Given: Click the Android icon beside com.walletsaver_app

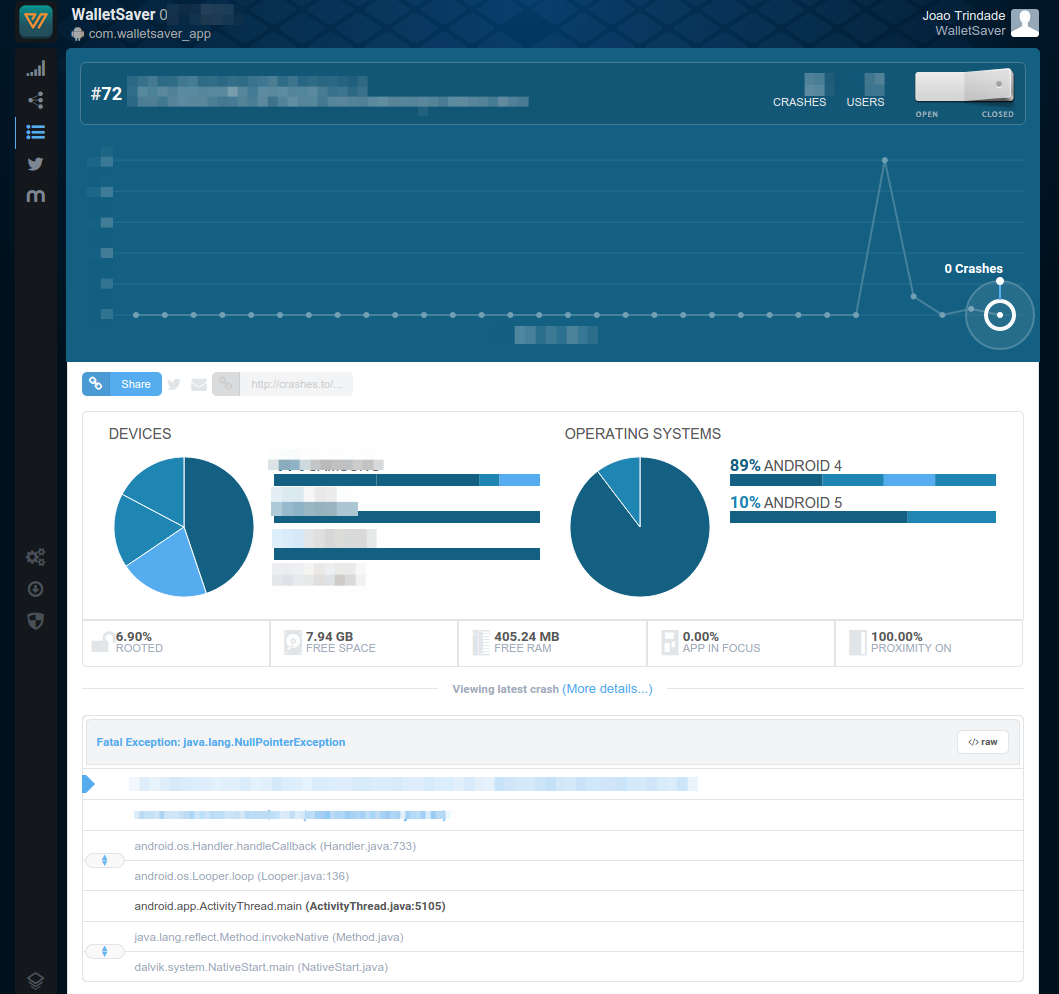Looking at the screenshot, I should tap(78, 34).
